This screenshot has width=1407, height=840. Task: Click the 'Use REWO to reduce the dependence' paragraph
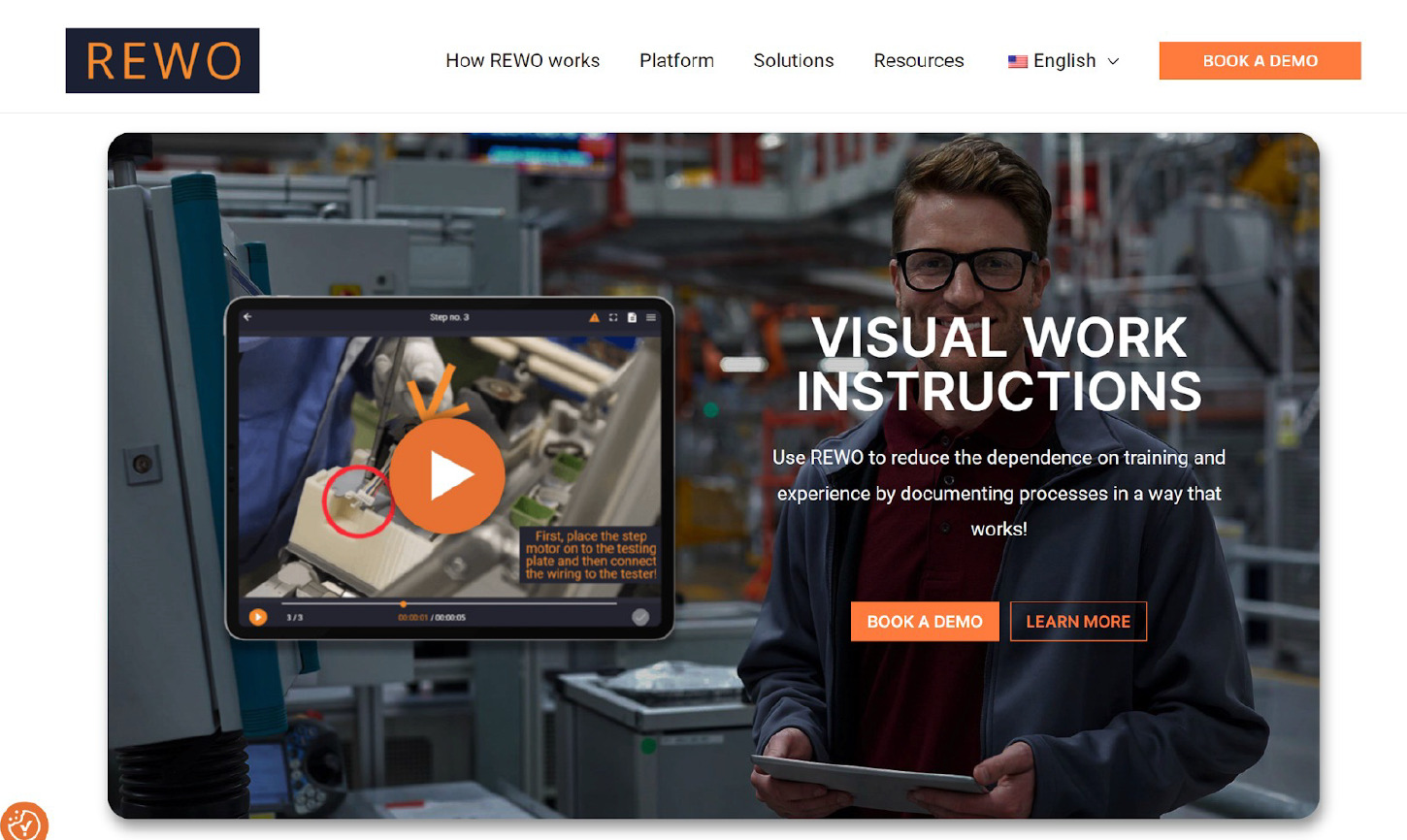pyautogui.click(x=998, y=493)
